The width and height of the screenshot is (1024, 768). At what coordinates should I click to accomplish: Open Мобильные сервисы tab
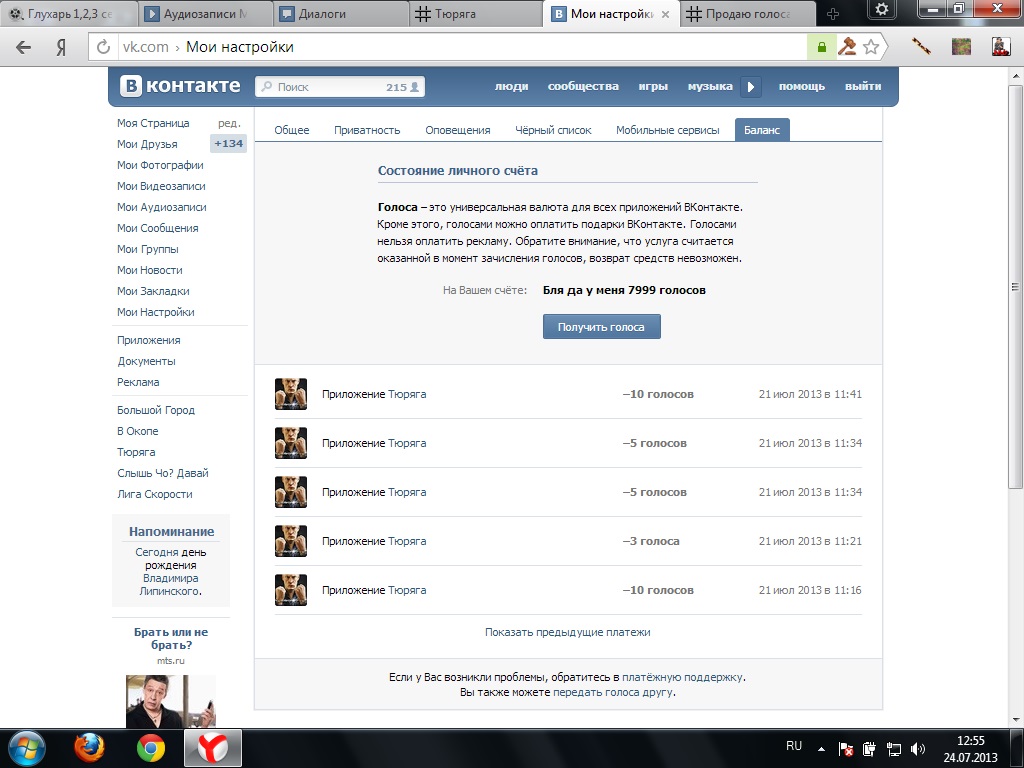click(x=667, y=130)
